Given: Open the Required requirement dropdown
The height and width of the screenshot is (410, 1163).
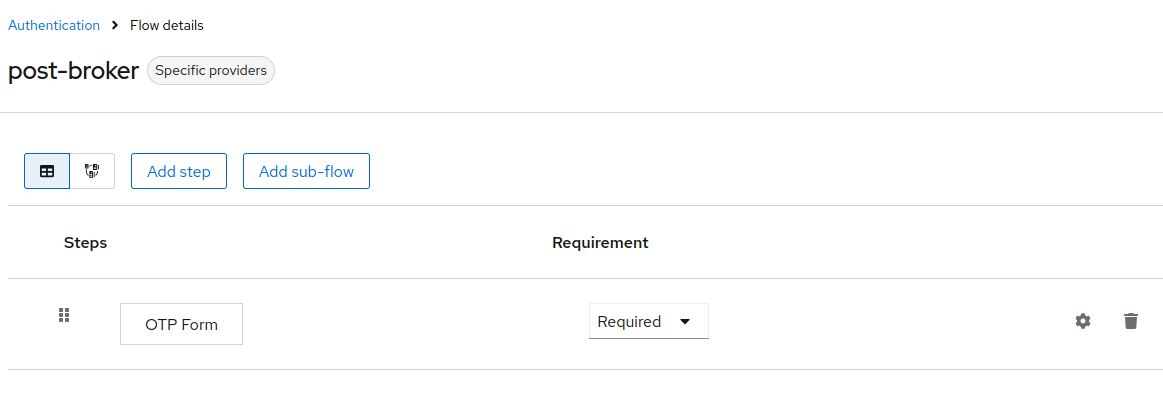Looking at the screenshot, I should (x=648, y=322).
